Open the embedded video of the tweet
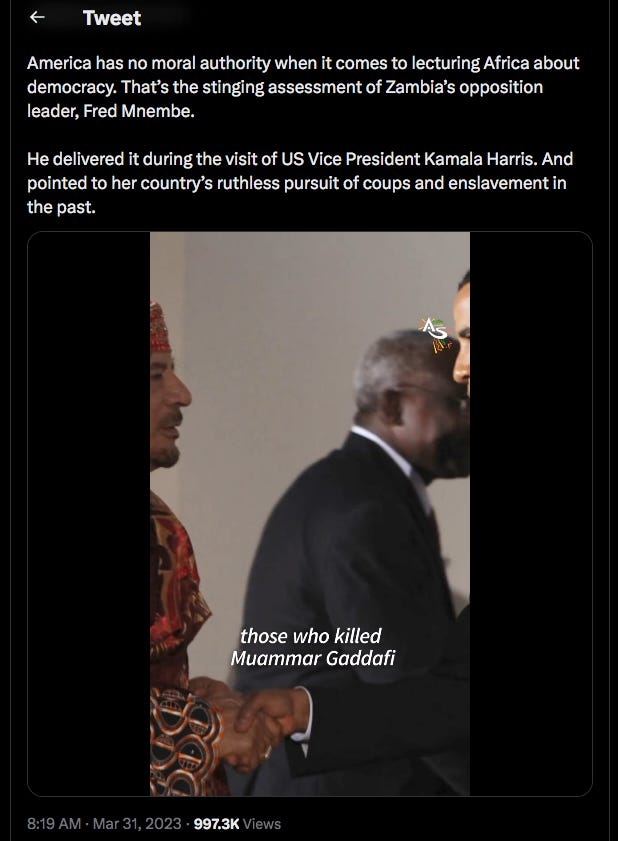618x841 pixels. click(310, 513)
